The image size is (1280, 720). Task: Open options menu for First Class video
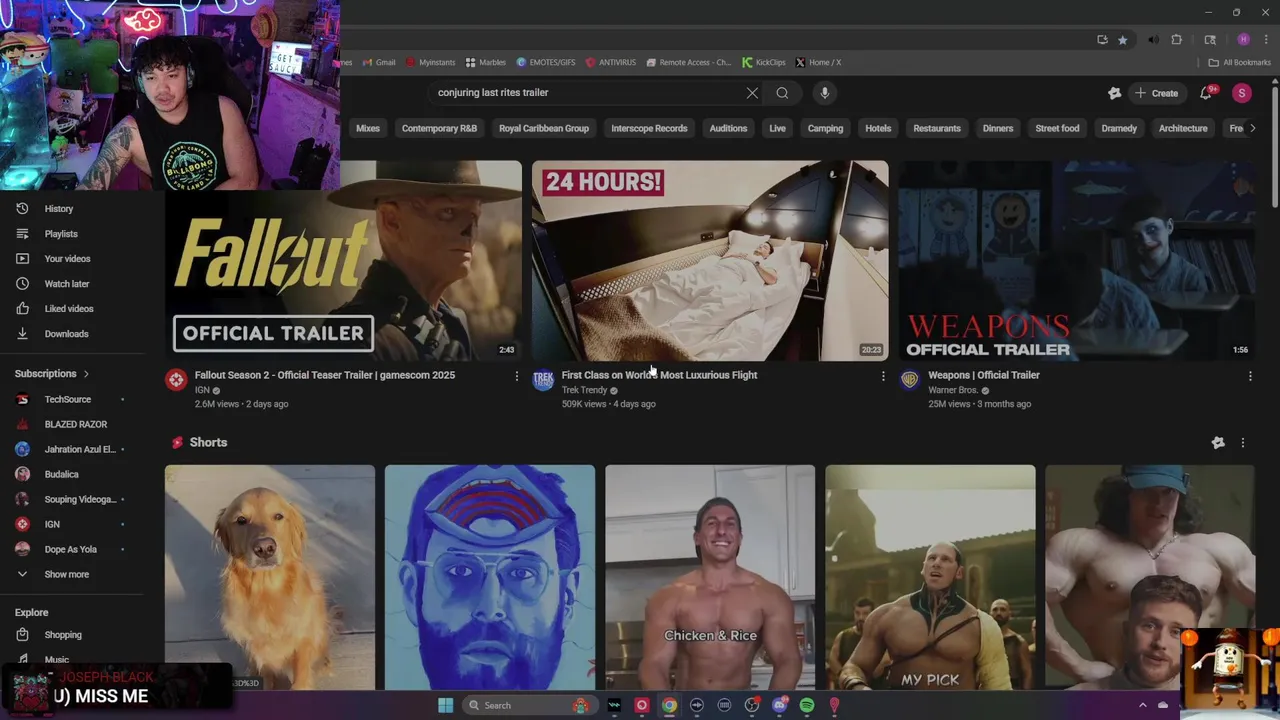point(883,376)
